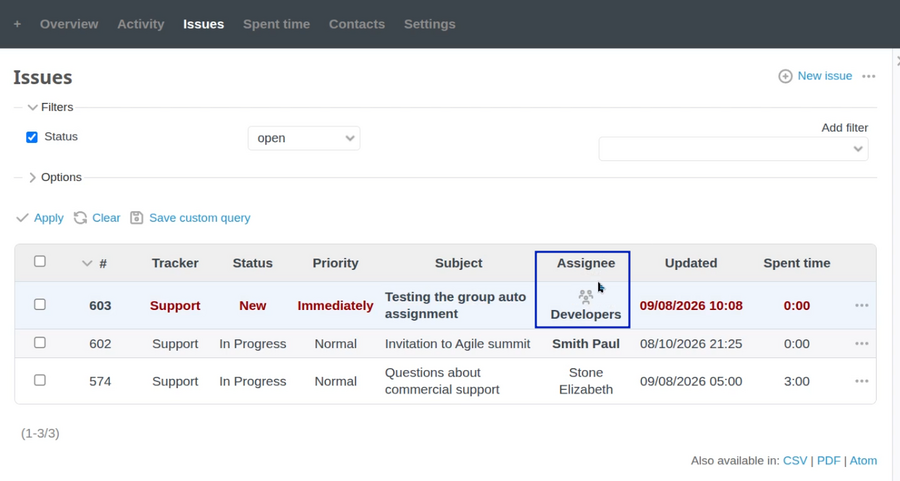Click Clear to reset filters
The image size is (900, 481).
coord(106,218)
